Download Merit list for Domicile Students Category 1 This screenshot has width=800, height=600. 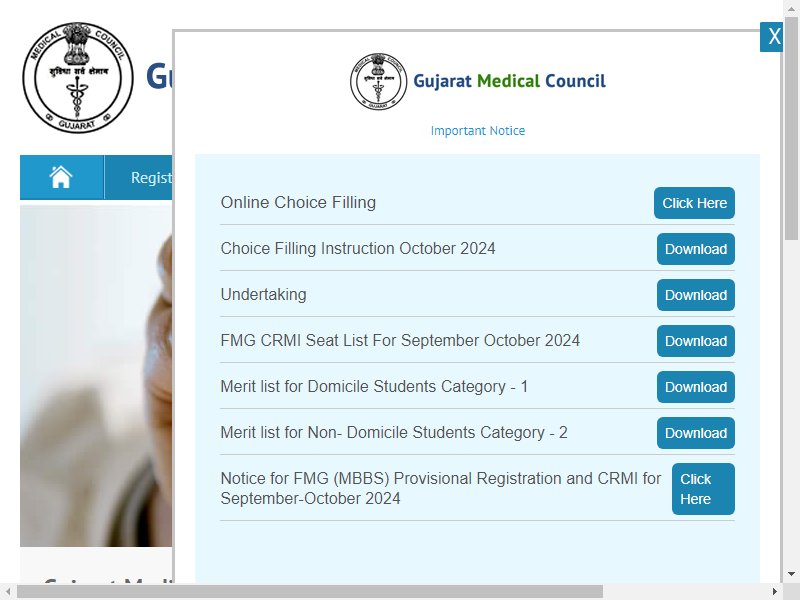696,387
